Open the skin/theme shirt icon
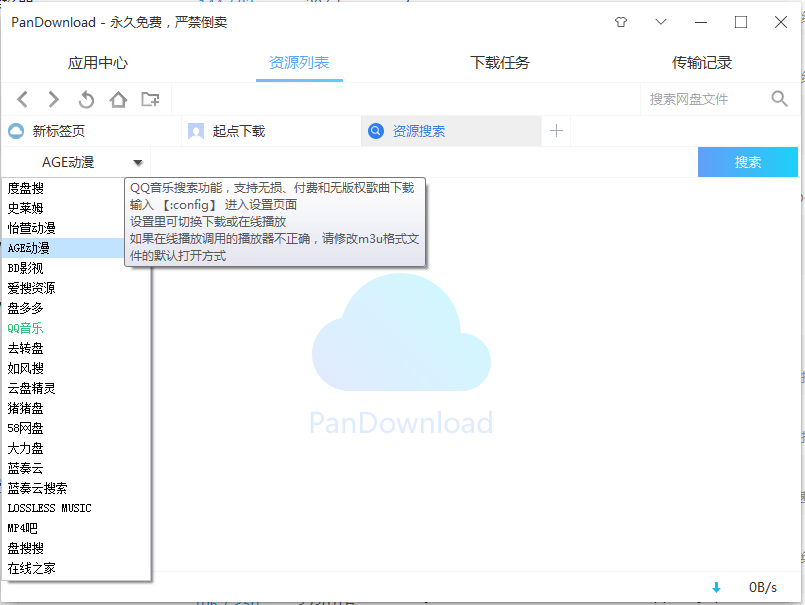This screenshot has height=605, width=805. point(621,22)
